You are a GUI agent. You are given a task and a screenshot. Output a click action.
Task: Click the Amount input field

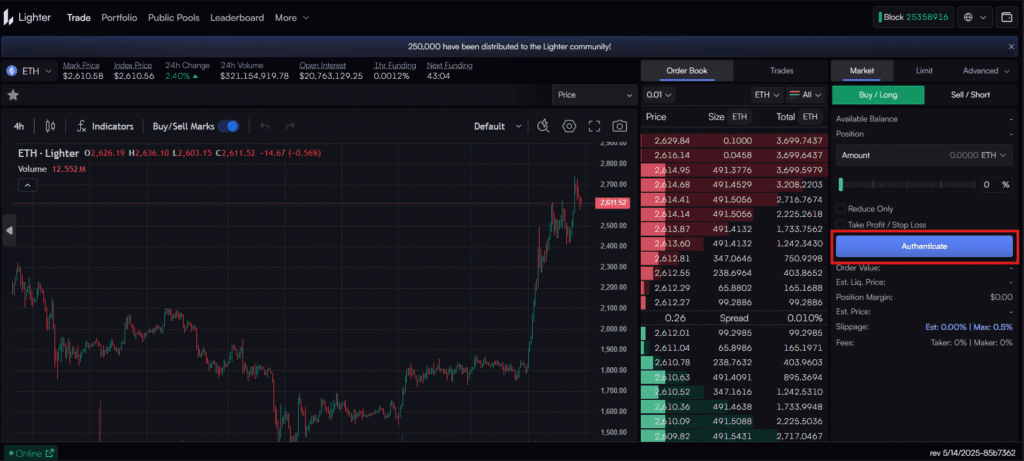pos(923,155)
